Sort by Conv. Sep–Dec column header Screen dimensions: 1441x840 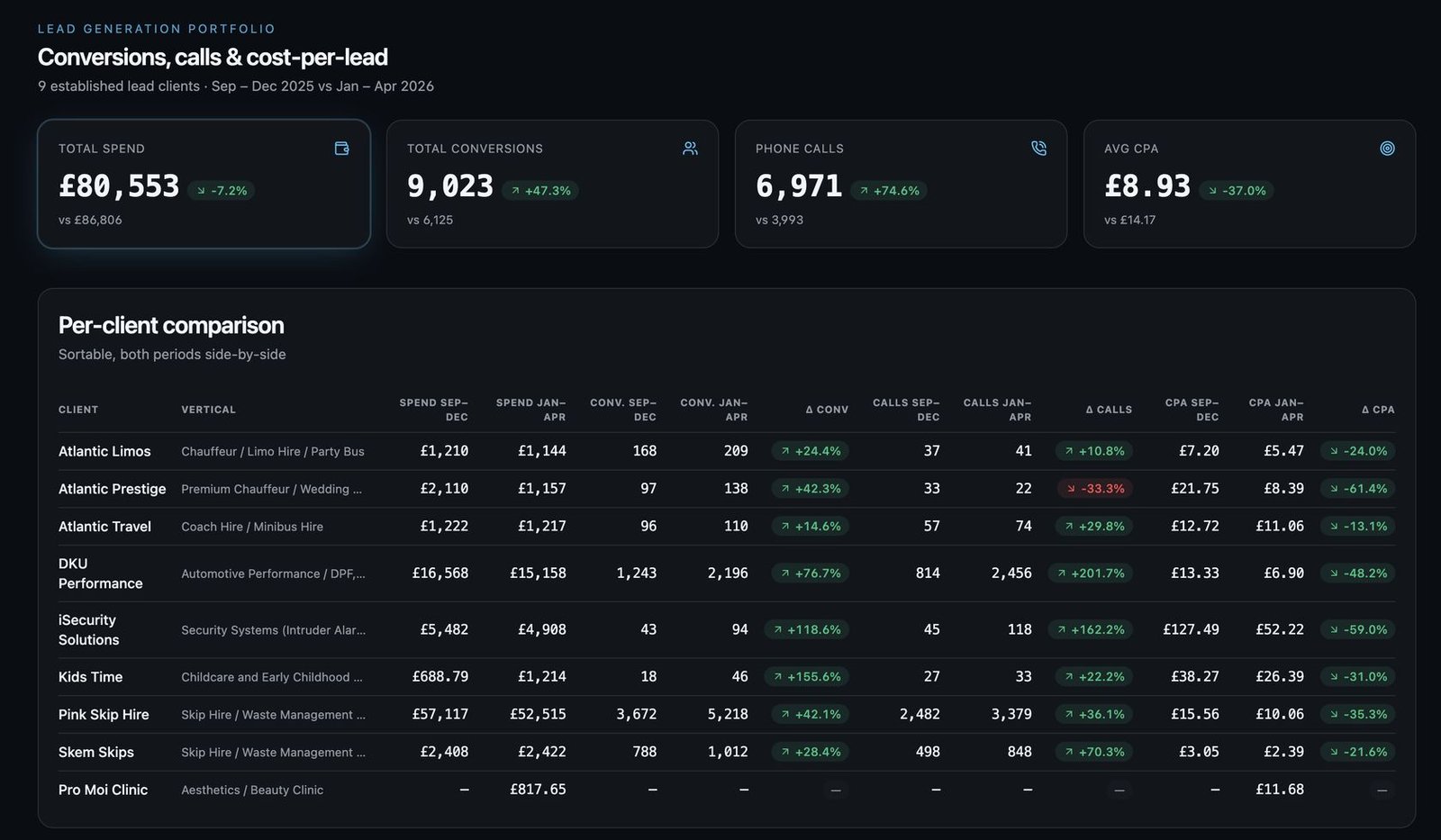point(623,410)
